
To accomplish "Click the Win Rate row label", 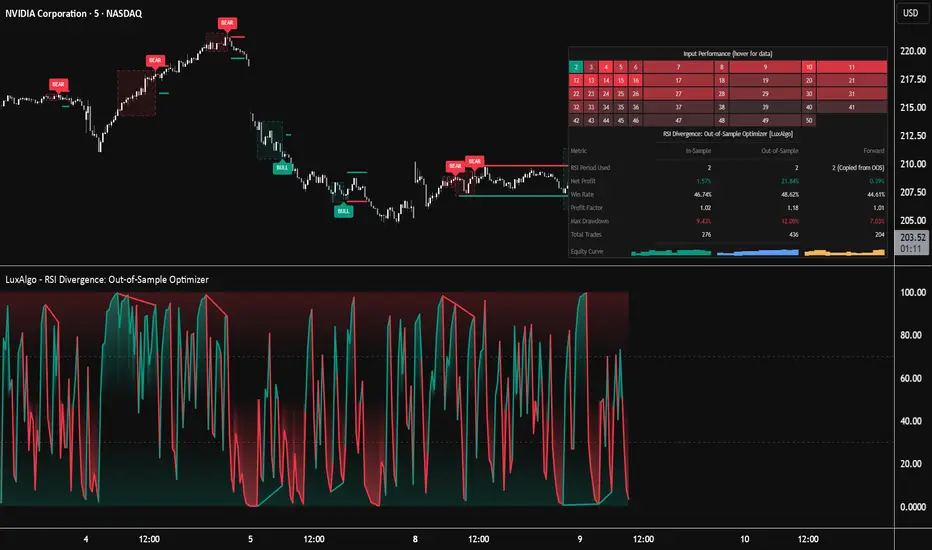I will (x=582, y=194).
